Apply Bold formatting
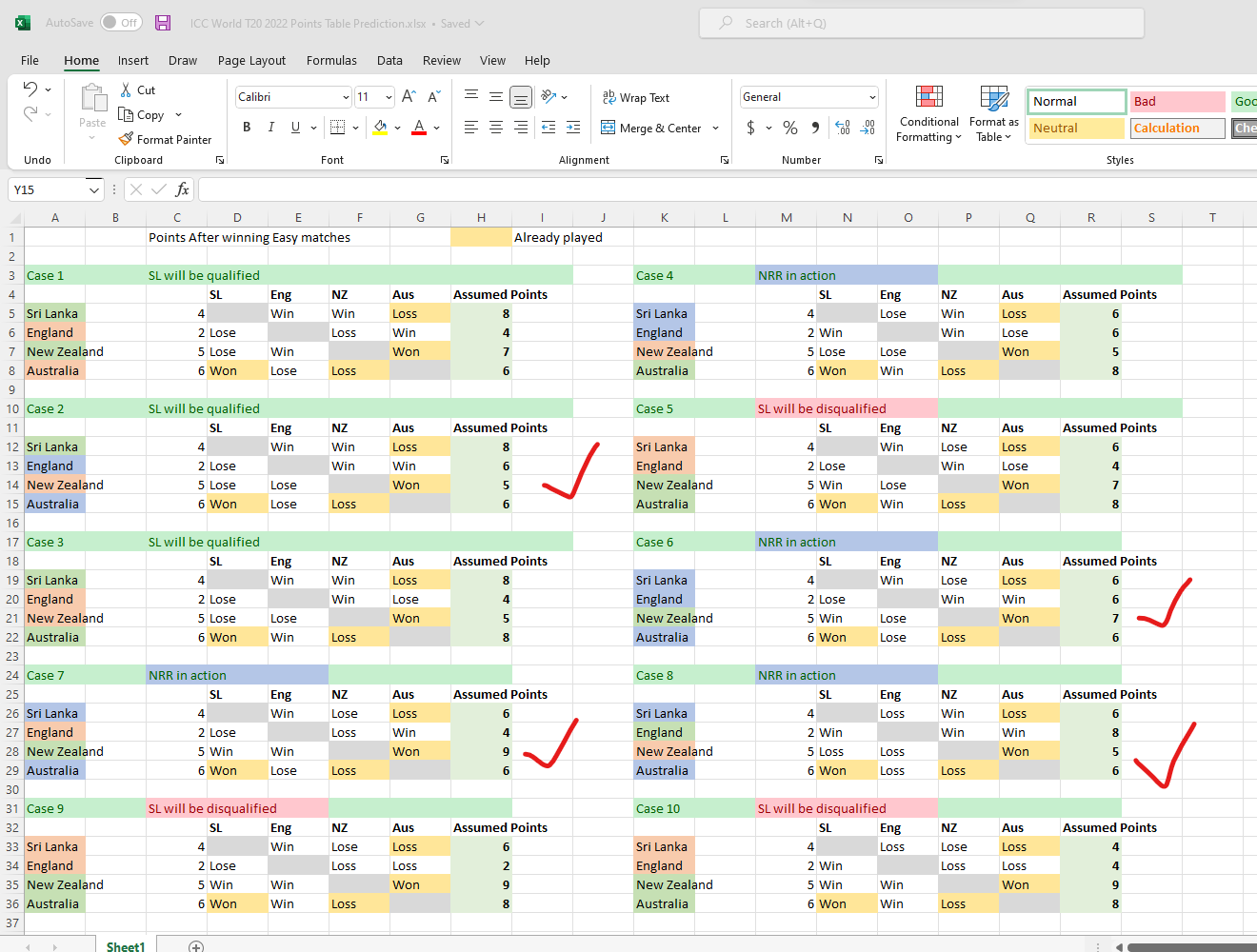Image resolution: width=1257 pixels, height=952 pixels. point(247,128)
